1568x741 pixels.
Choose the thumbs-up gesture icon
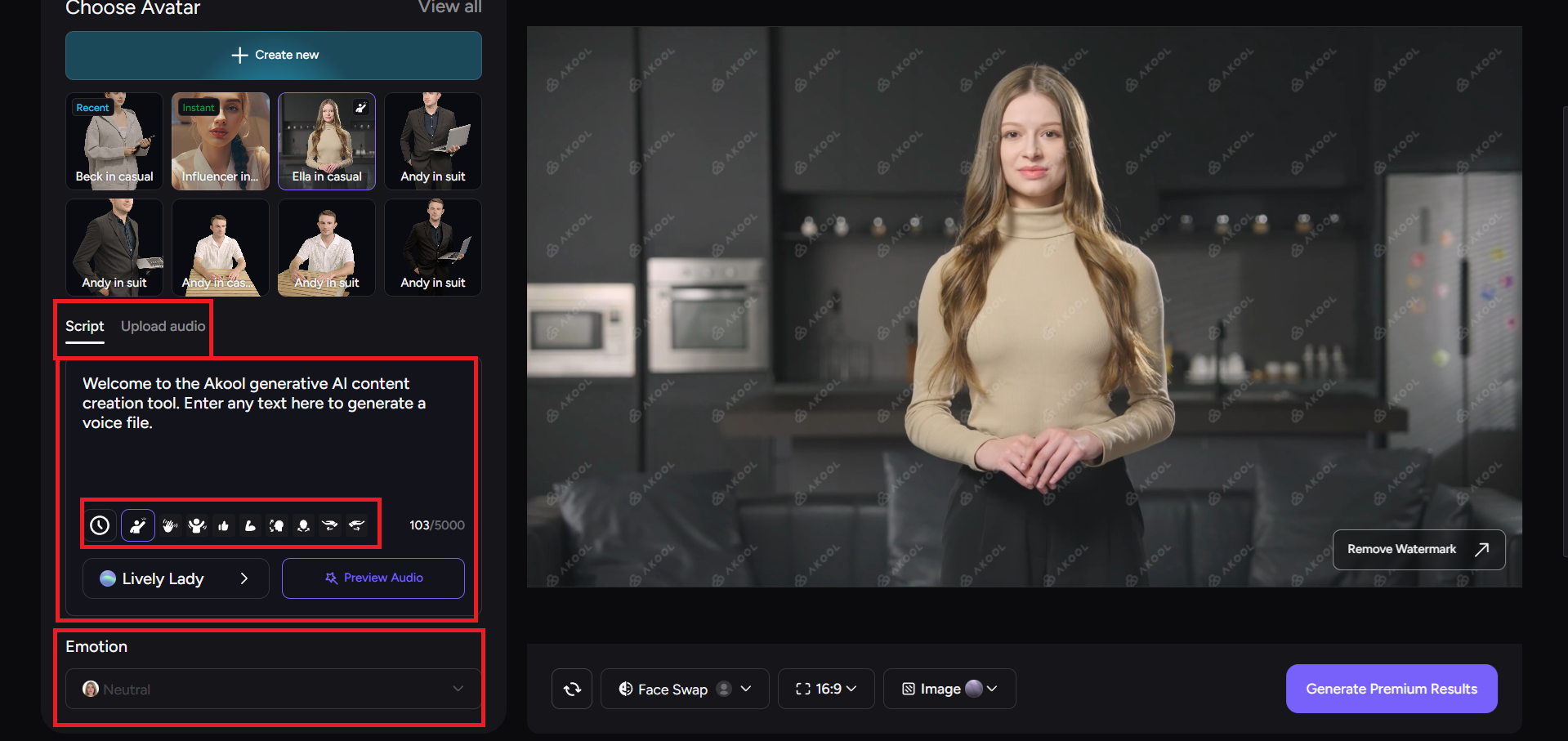click(223, 525)
